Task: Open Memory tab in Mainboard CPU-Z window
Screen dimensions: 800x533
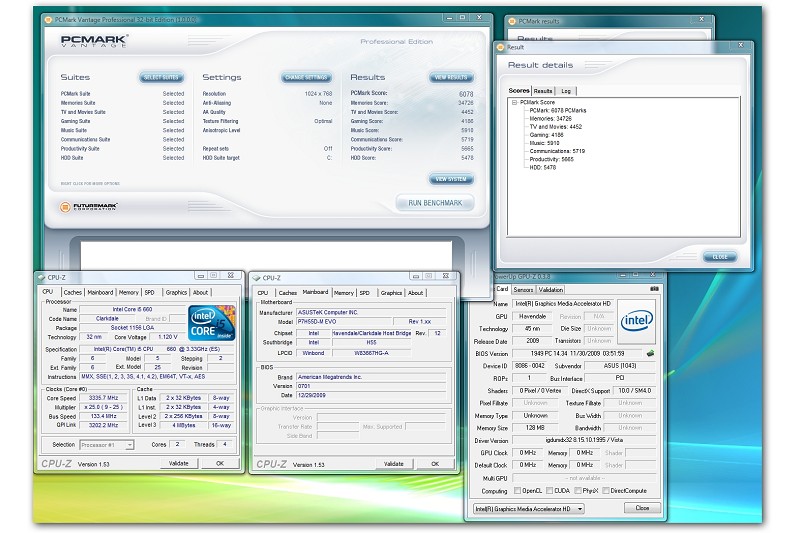Action: coord(343,293)
